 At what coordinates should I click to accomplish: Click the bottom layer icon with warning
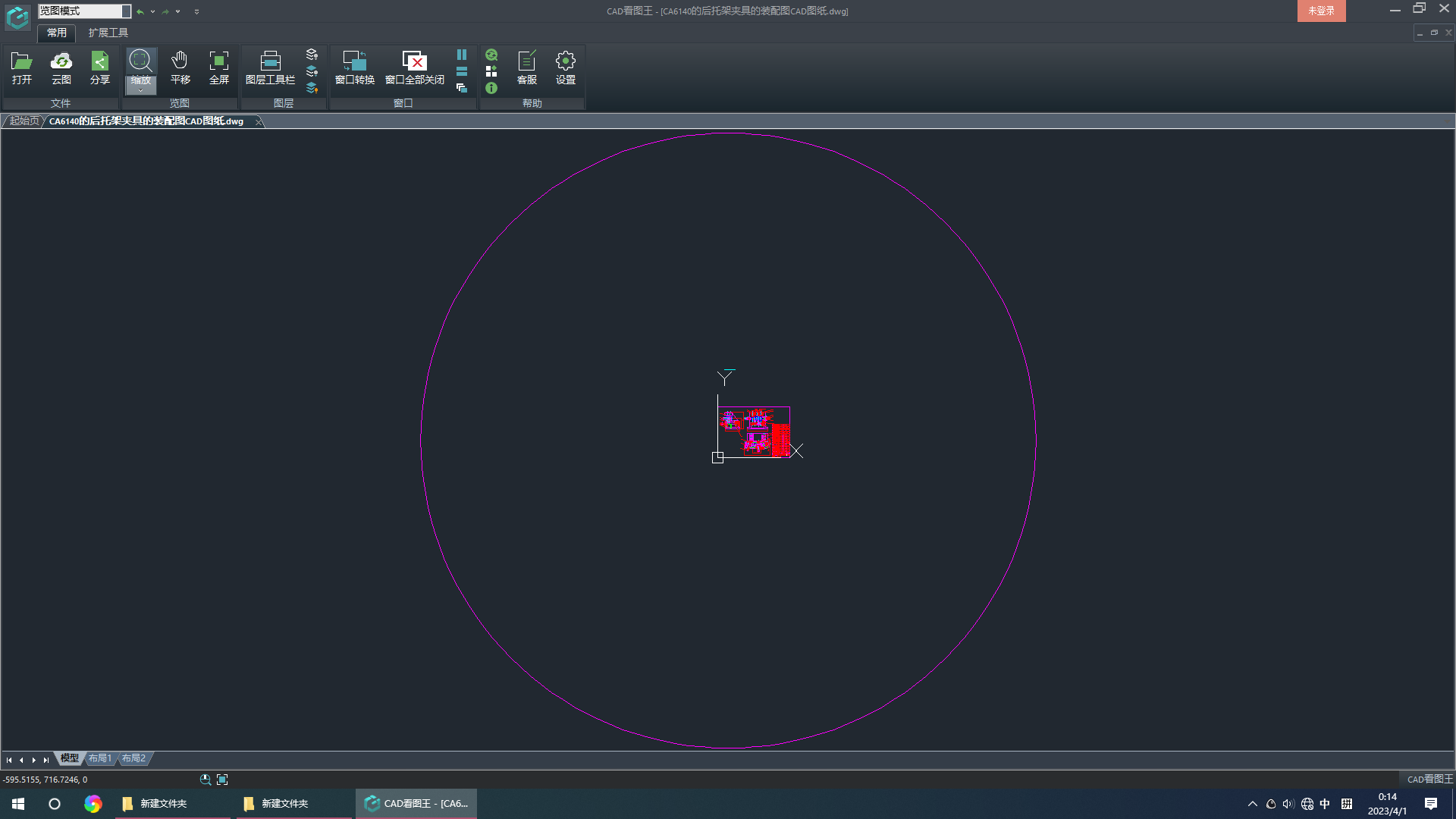(312, 88)
